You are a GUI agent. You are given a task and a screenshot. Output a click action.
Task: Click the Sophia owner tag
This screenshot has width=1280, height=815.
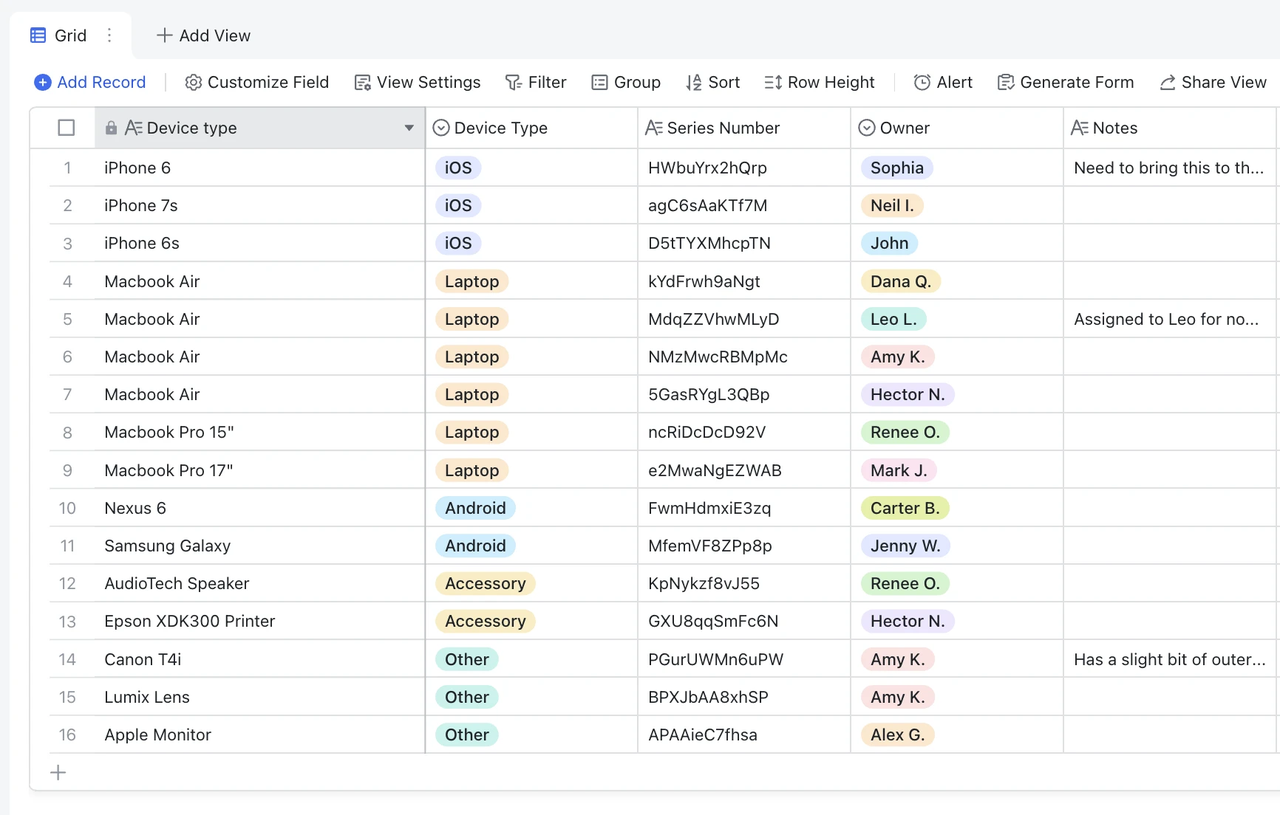[x=896, y=168]
